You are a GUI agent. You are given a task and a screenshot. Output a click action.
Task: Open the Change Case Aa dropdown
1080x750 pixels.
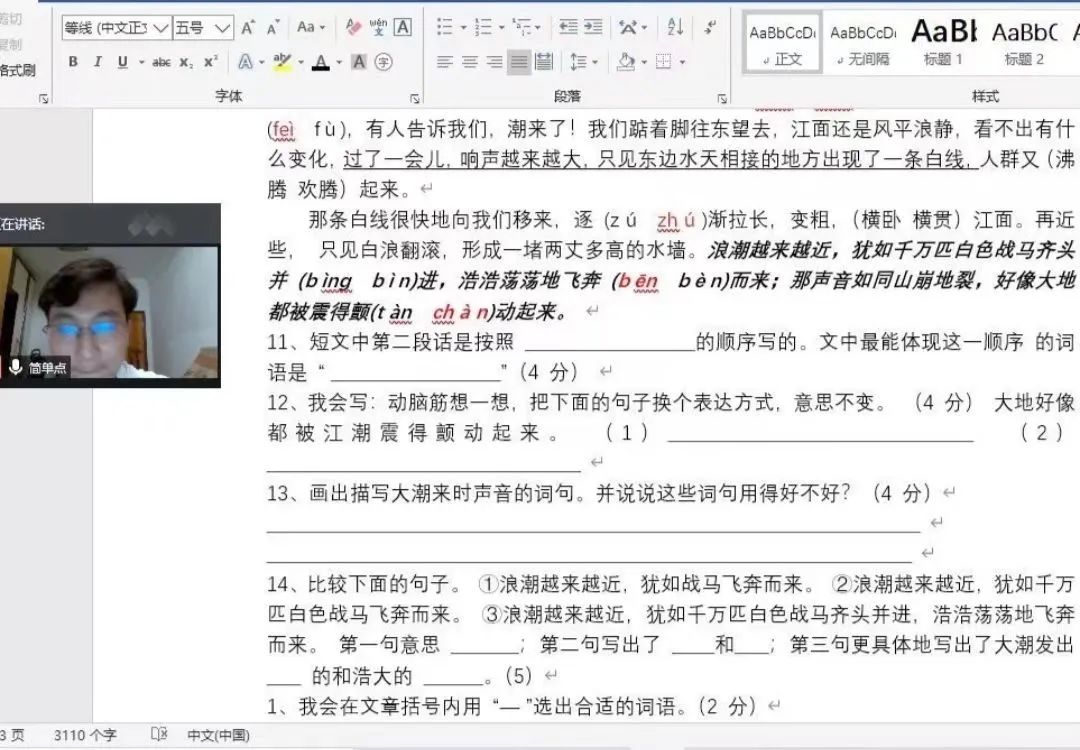pos(311,28)
